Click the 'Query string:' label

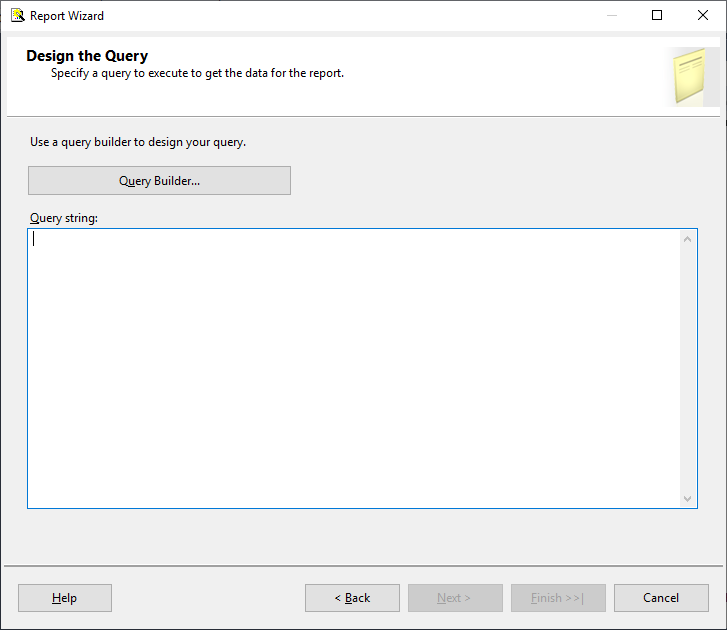(64, 218)
